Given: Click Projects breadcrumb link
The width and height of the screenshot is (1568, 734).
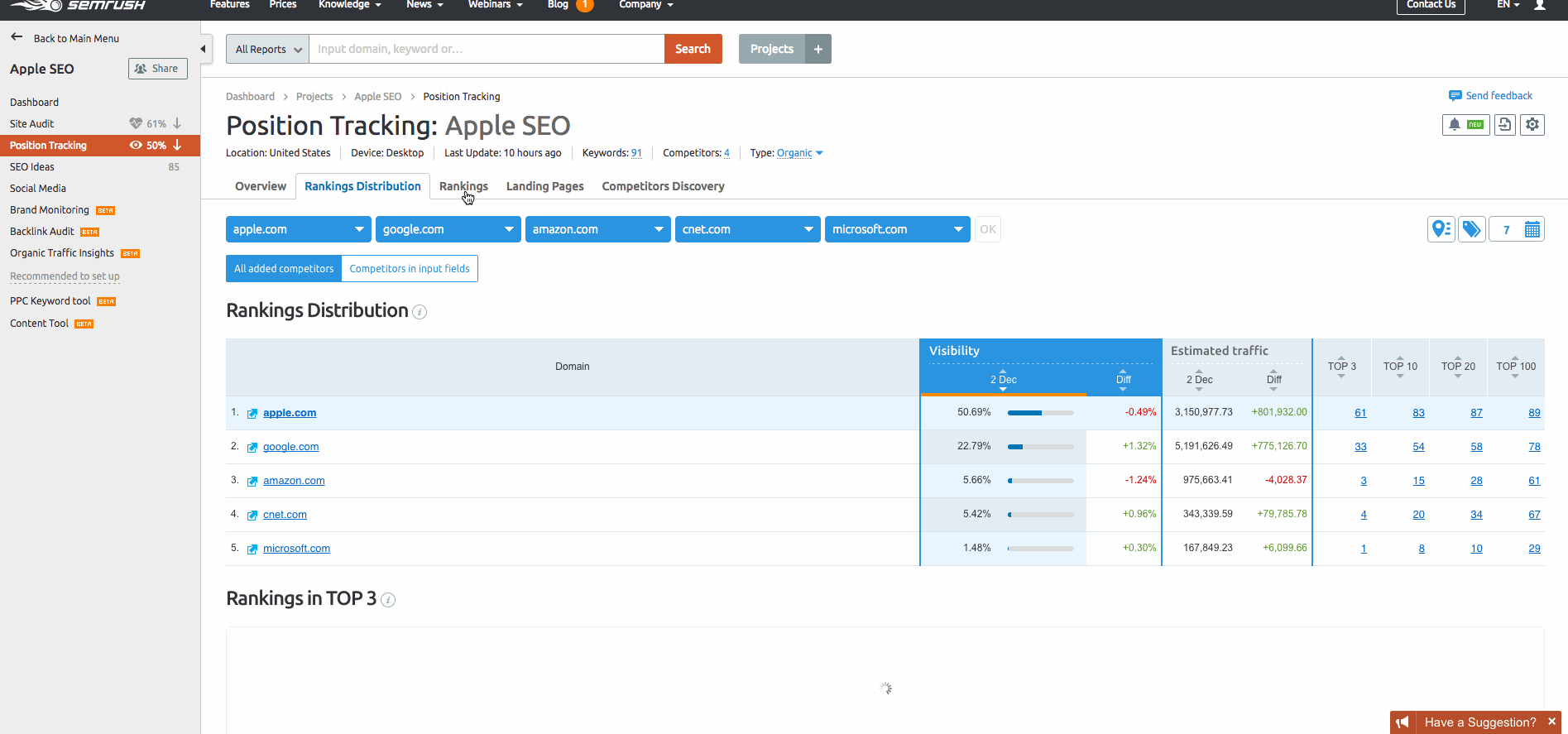Looking at the screenshot, I should click(314, 97).
